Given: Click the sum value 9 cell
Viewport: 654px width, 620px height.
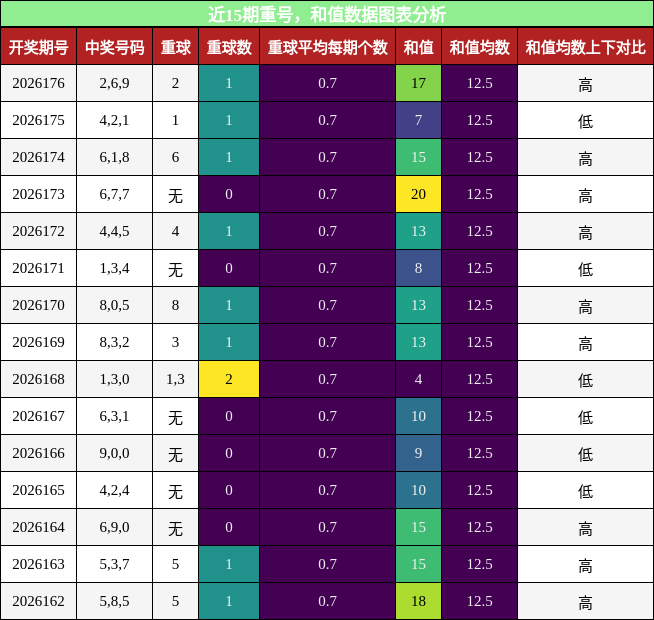Looking at the screenshot, I should [418, 453].
